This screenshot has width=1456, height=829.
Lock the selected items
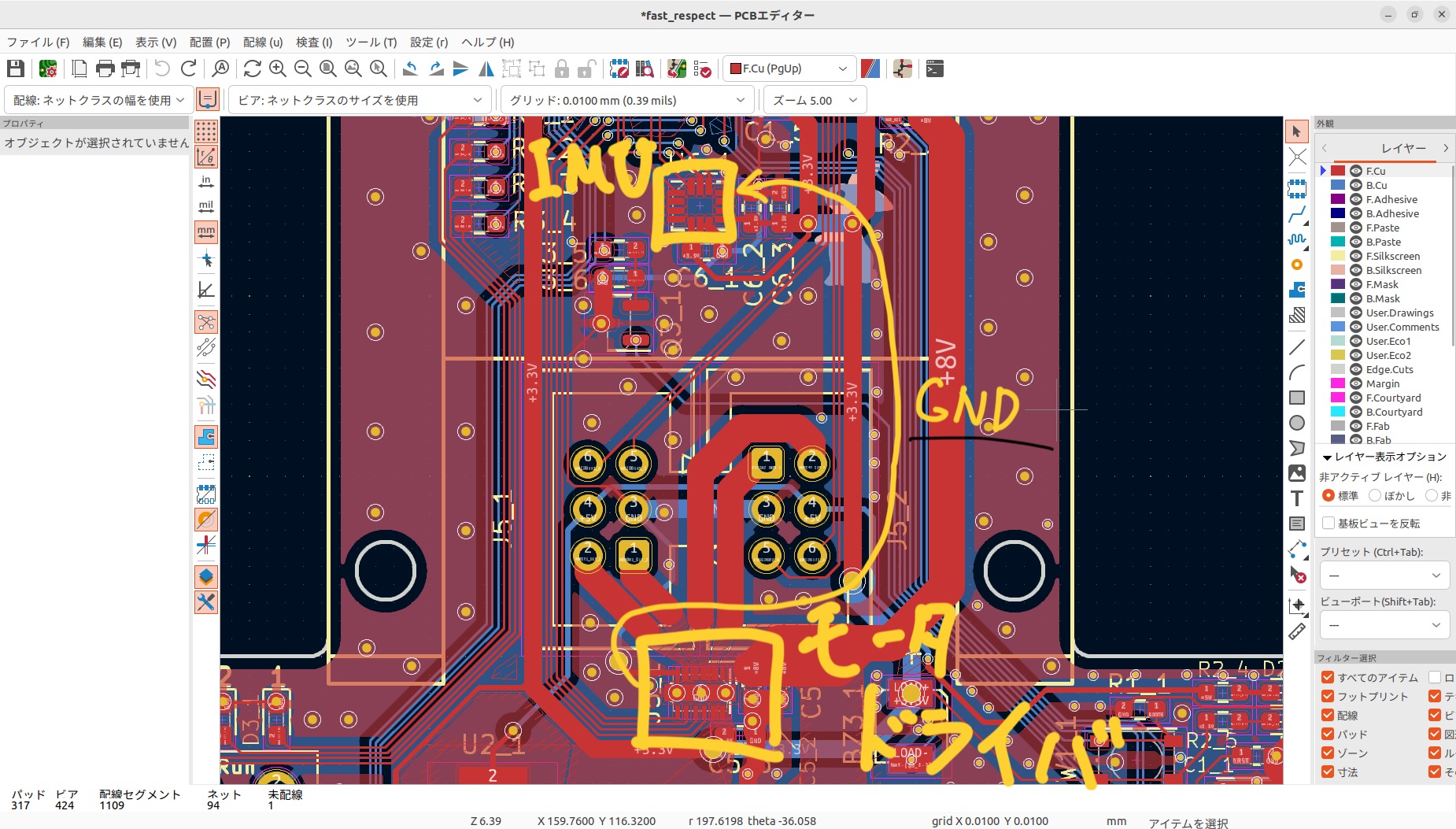coord(561,69)
